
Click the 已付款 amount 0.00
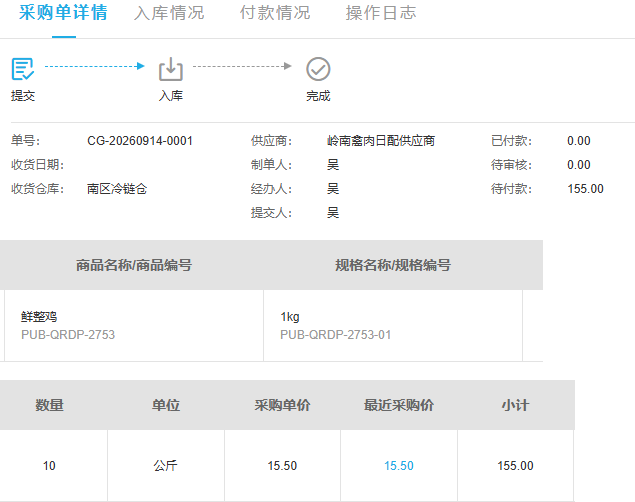(x=579, y=141)
